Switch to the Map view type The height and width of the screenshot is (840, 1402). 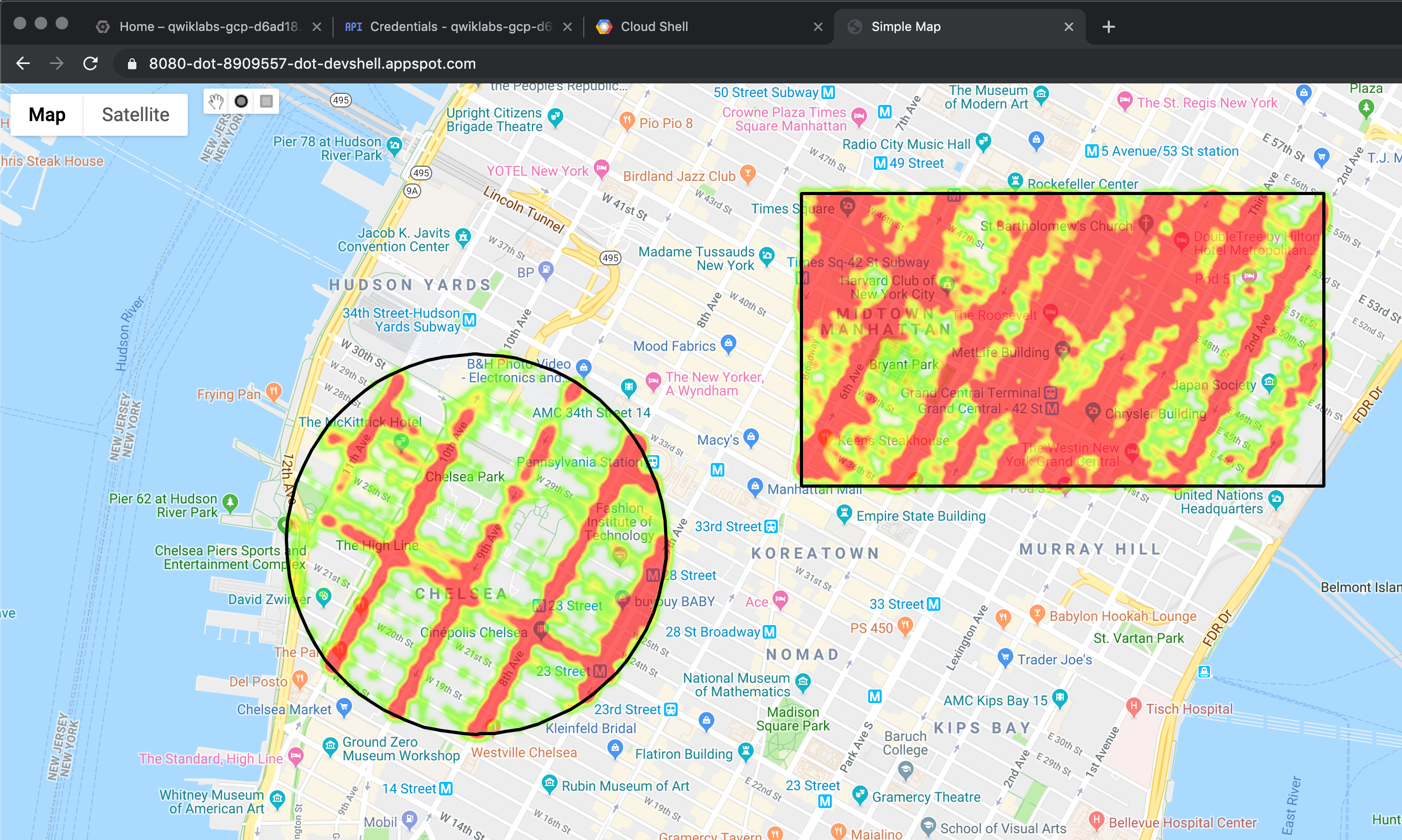(47, 115)
